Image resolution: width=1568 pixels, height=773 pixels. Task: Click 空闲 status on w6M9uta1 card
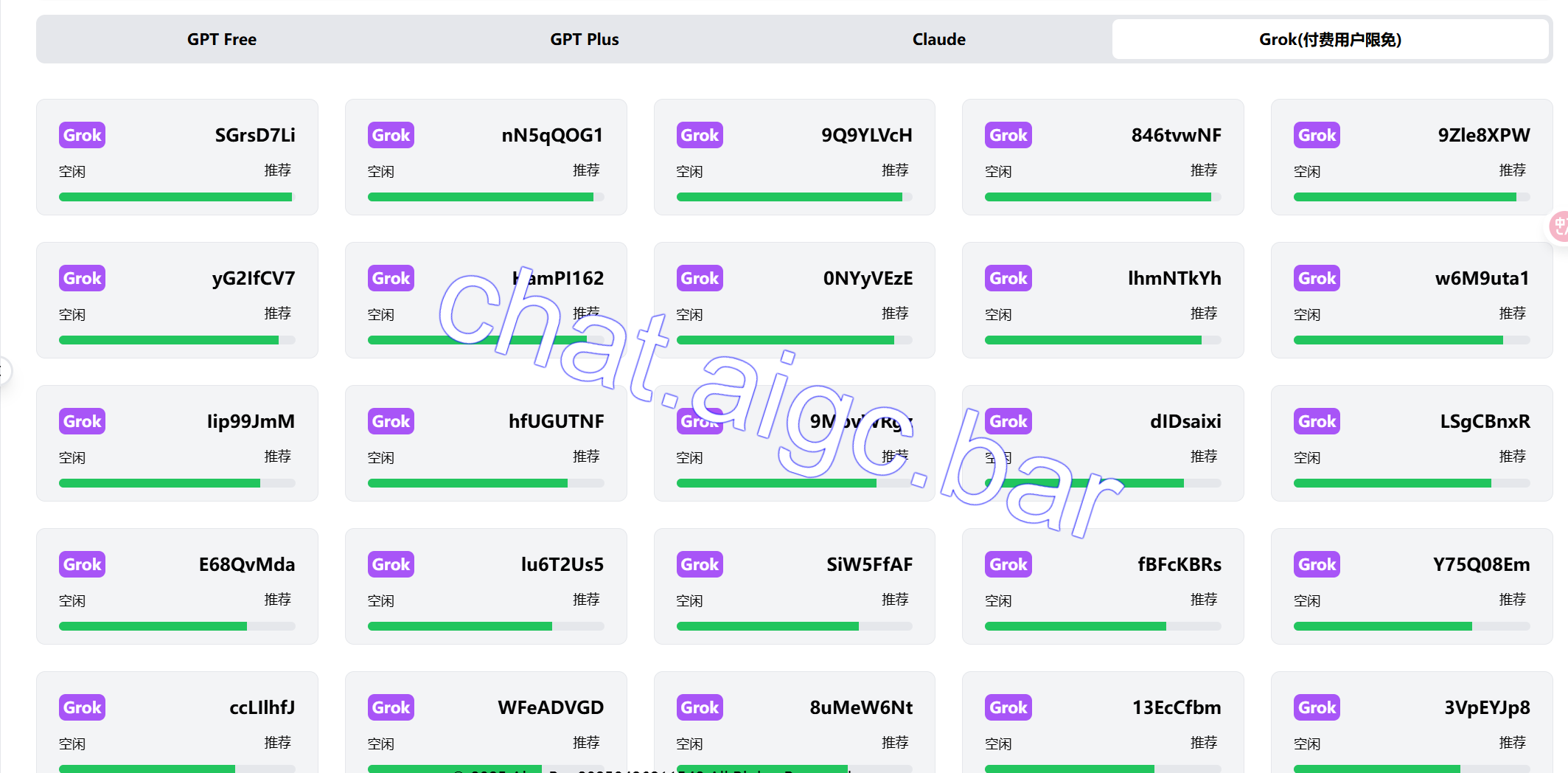1307,314
